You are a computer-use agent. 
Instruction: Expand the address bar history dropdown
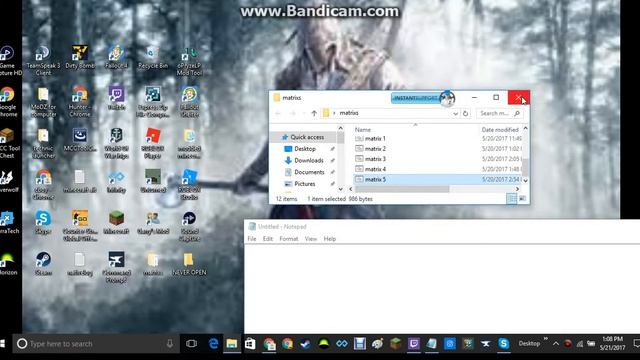[x=456, y=113]
